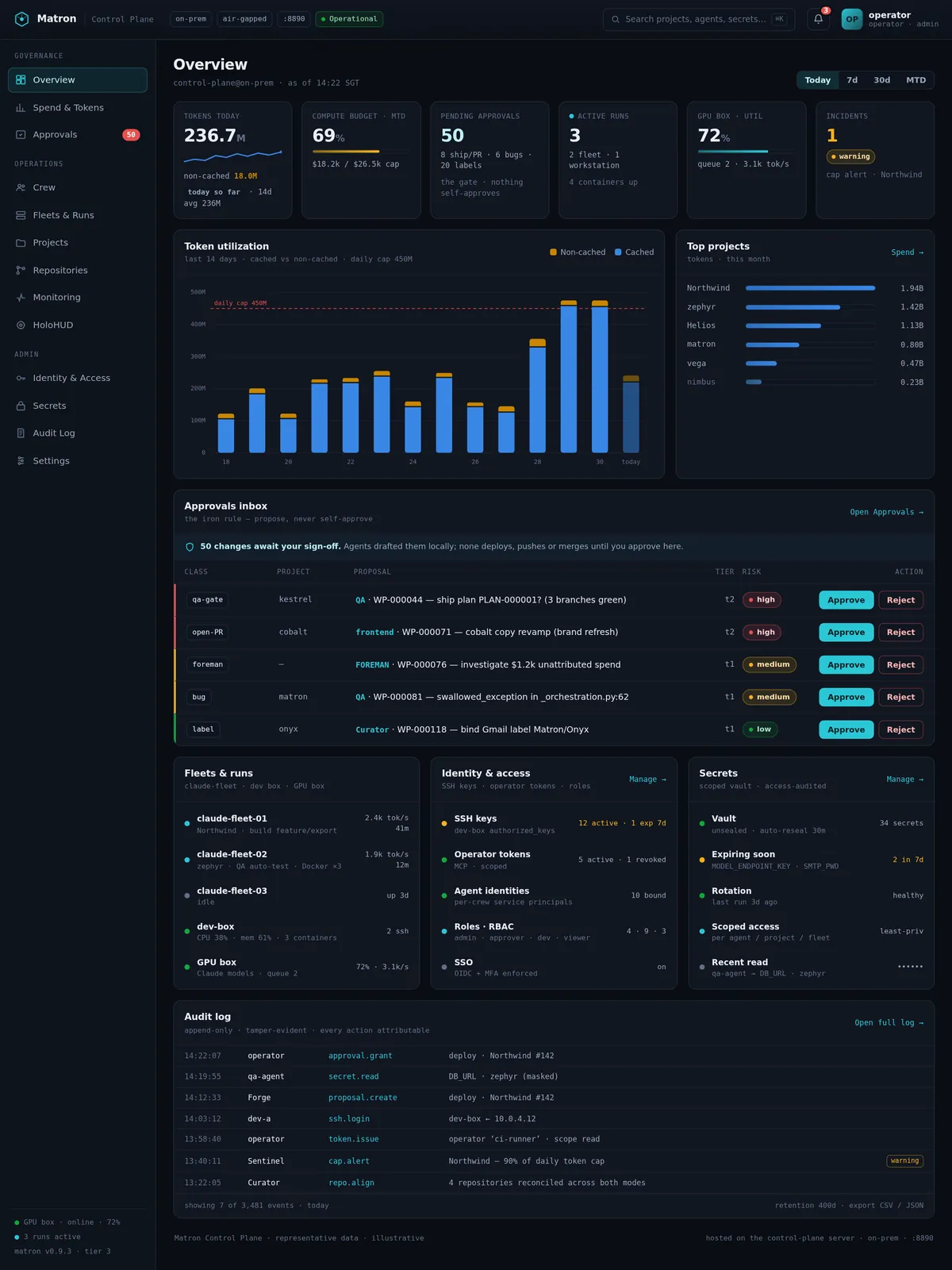Click the air-gapped tag in header
The width and height of the screenshot is (952, 1270).
coord(244,19)
